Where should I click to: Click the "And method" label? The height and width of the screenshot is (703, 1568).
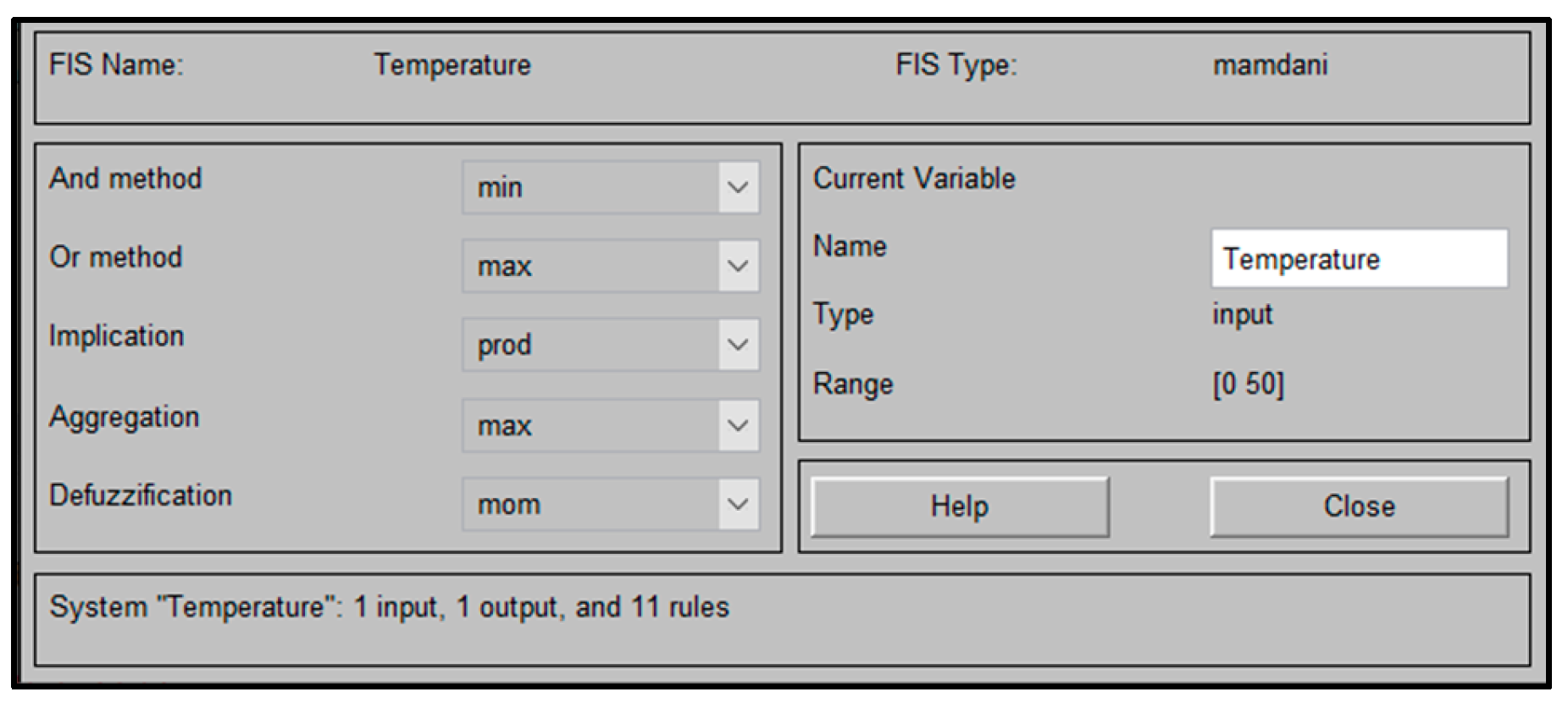125,179
